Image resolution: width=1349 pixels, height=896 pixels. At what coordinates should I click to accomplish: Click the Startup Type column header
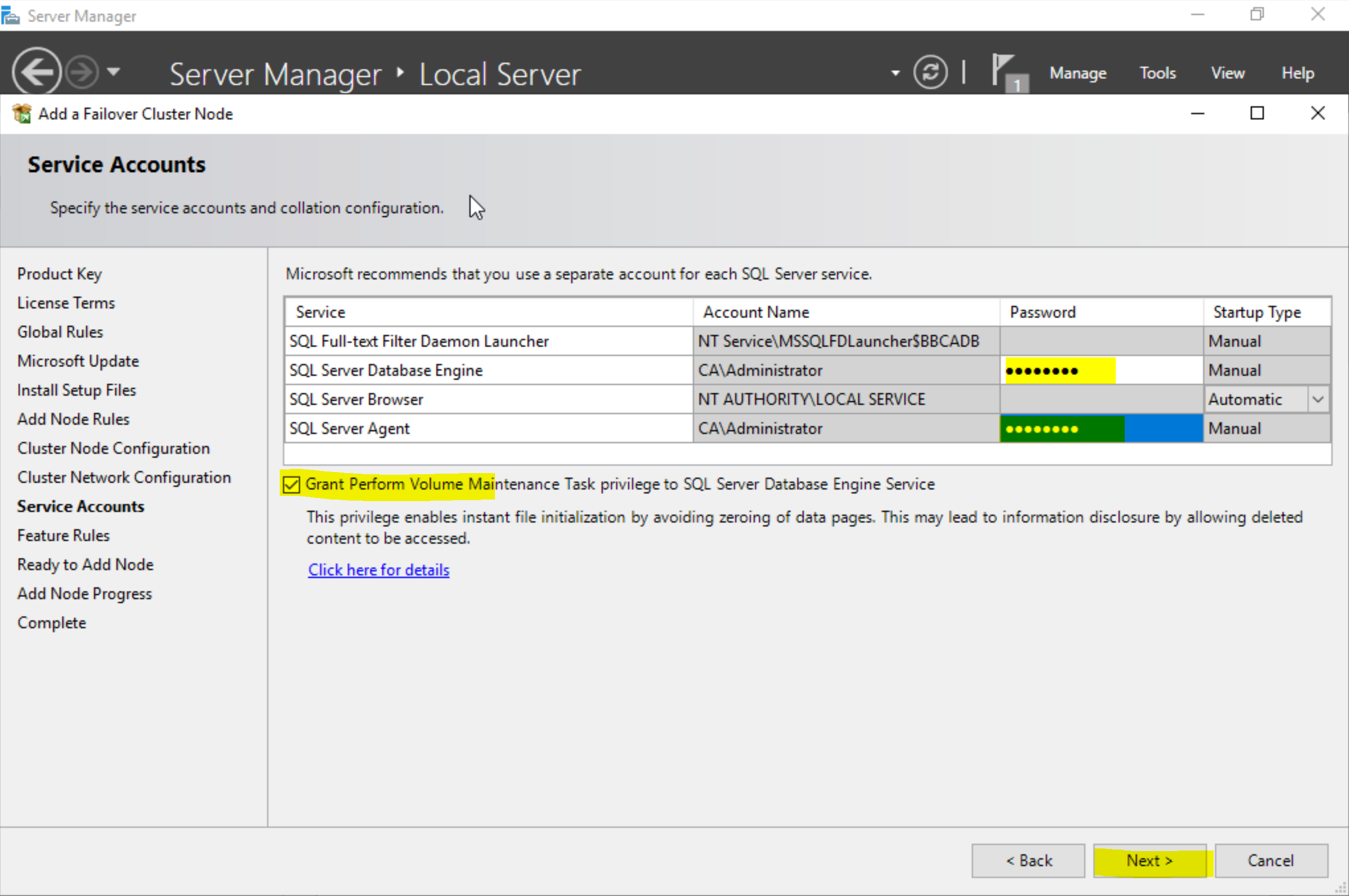pos(1267,312)
